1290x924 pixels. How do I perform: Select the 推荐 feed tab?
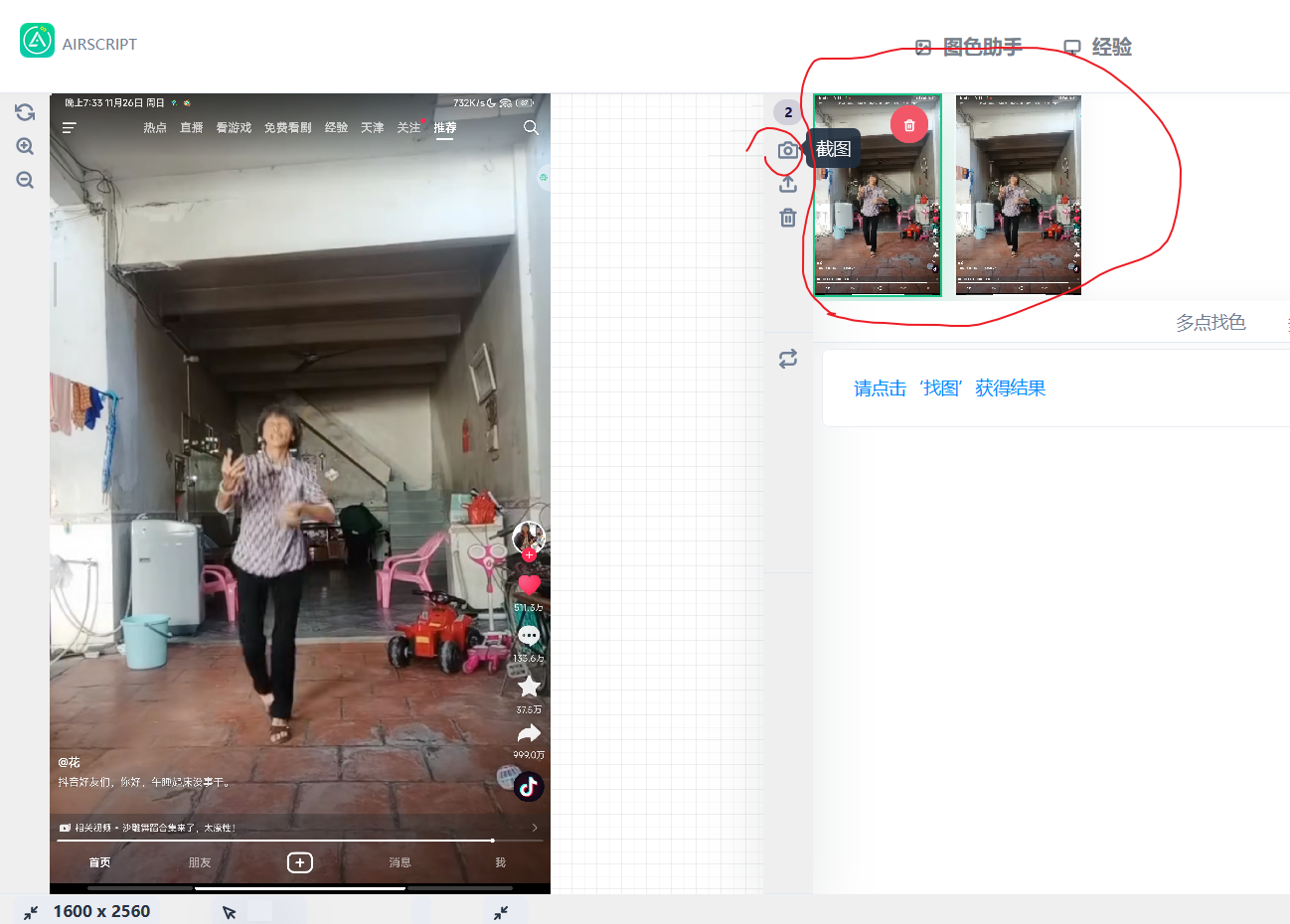tap(444, 128)
